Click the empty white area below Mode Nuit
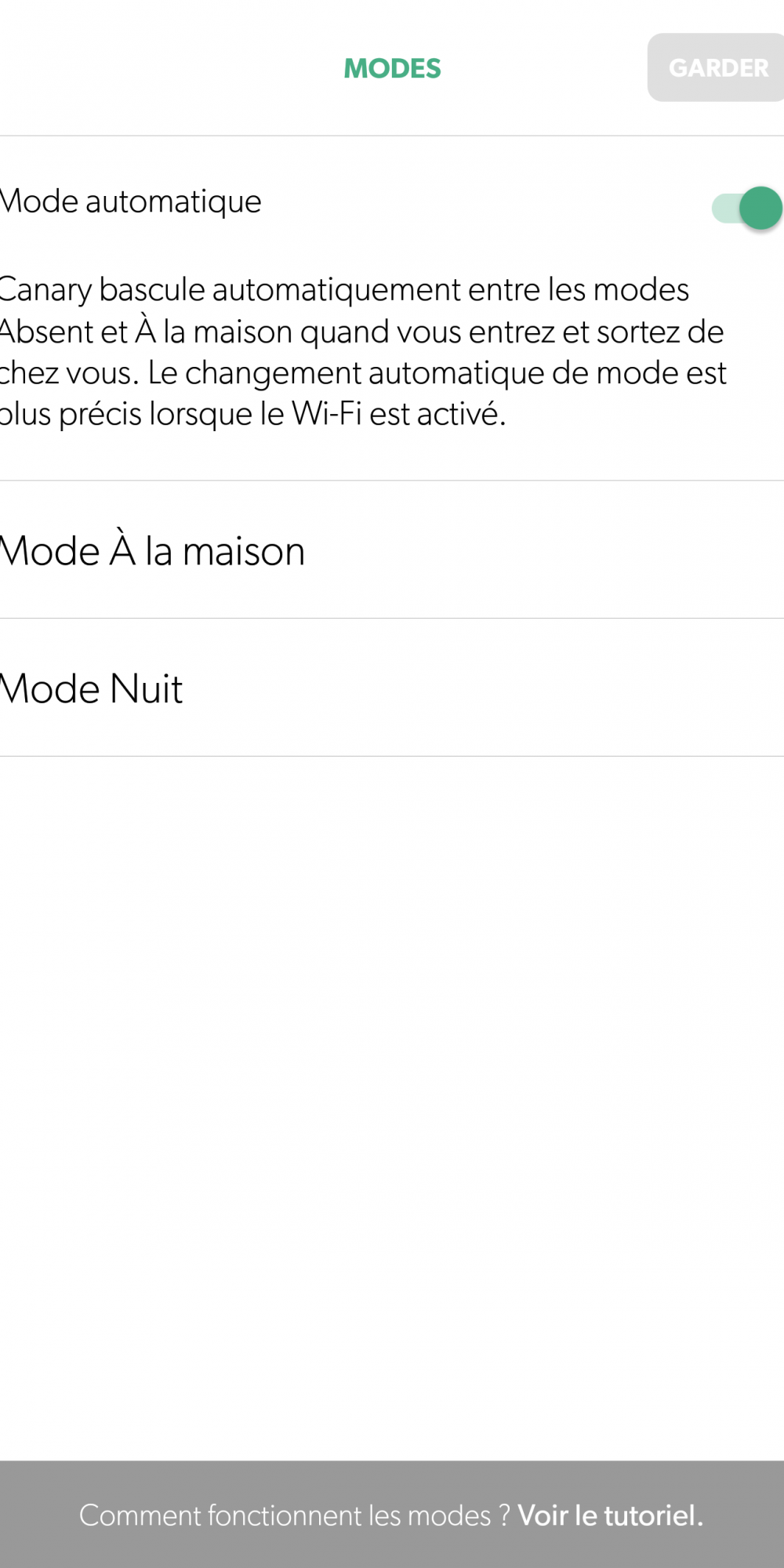784x1568 pixels. (x=392, y=1105)
